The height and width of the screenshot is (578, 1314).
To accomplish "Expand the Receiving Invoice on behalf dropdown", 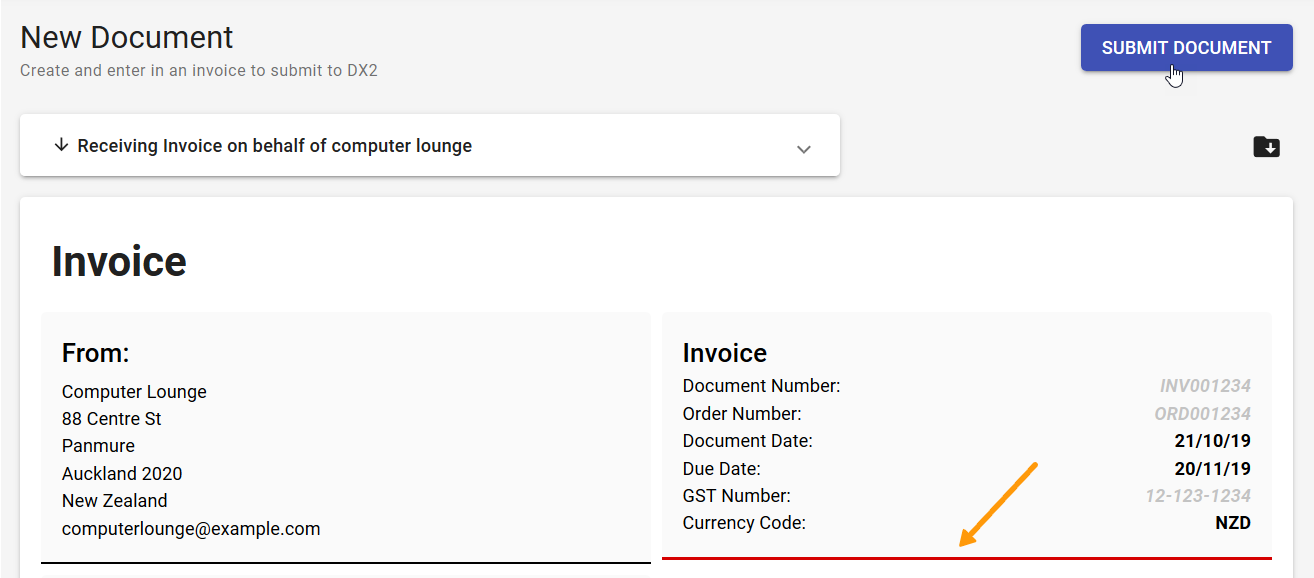I will [x=804, y=147].
